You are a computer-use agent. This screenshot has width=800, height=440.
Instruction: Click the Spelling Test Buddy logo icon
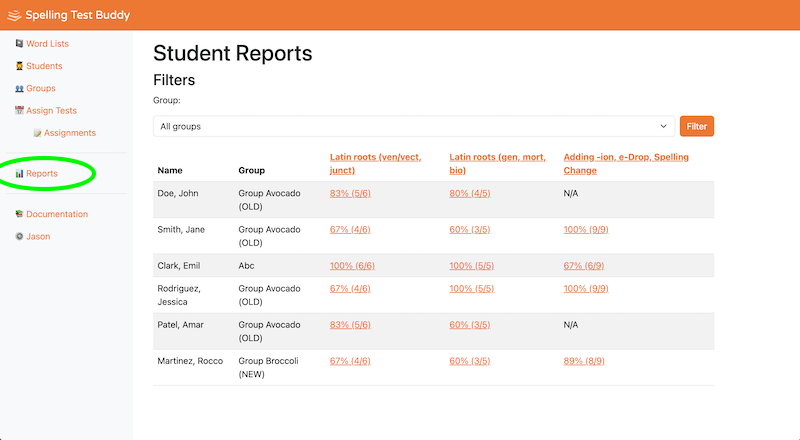pyautogui.click(x=13, y=15)
